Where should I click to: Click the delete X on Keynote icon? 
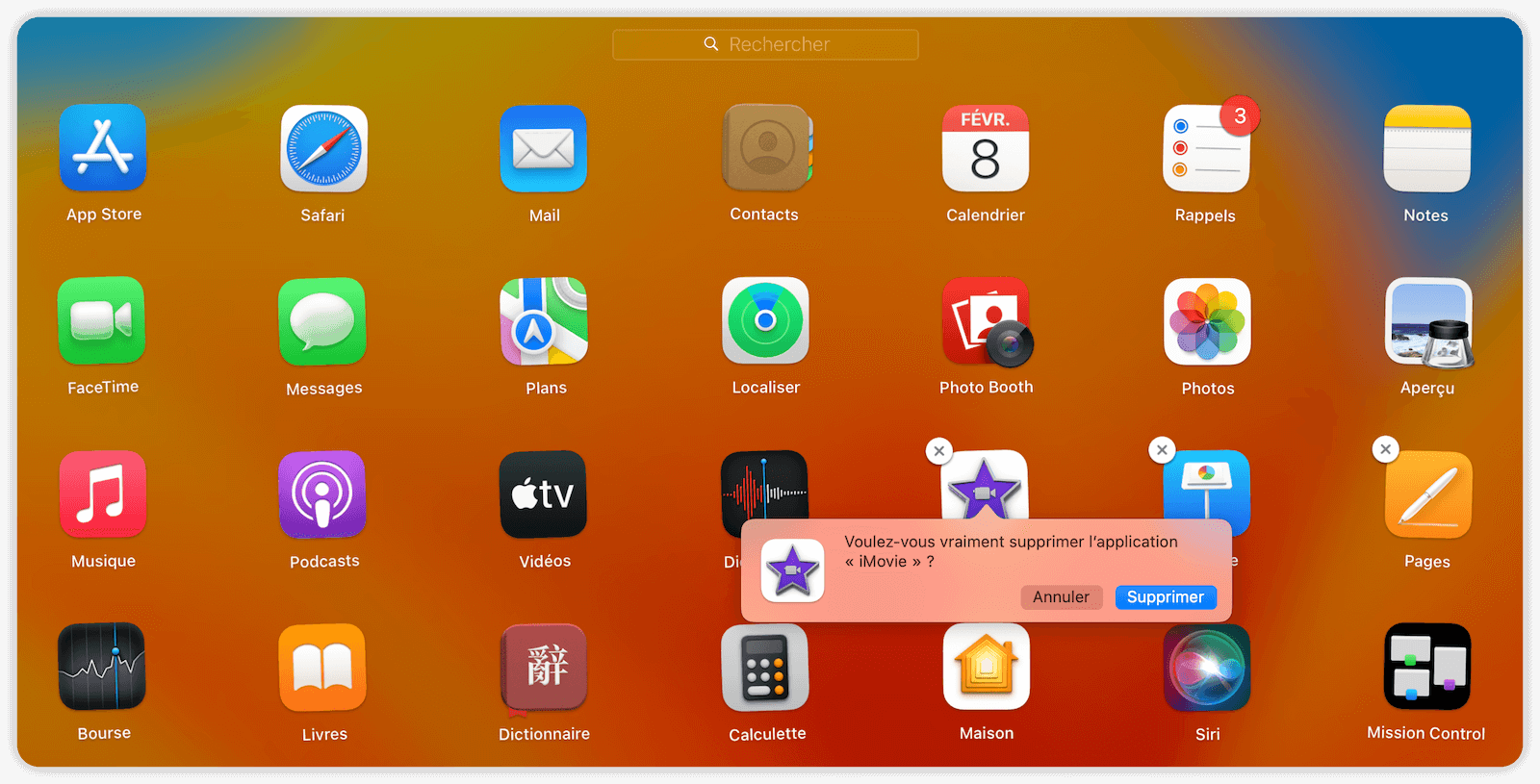pos(1162,449)
